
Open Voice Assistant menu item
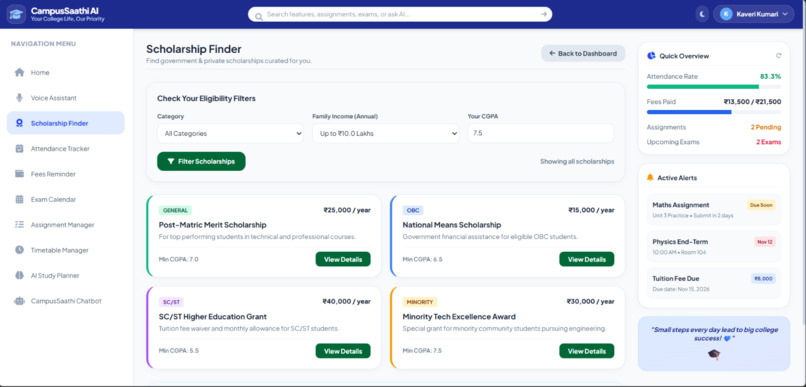click(x=66, y=98)
